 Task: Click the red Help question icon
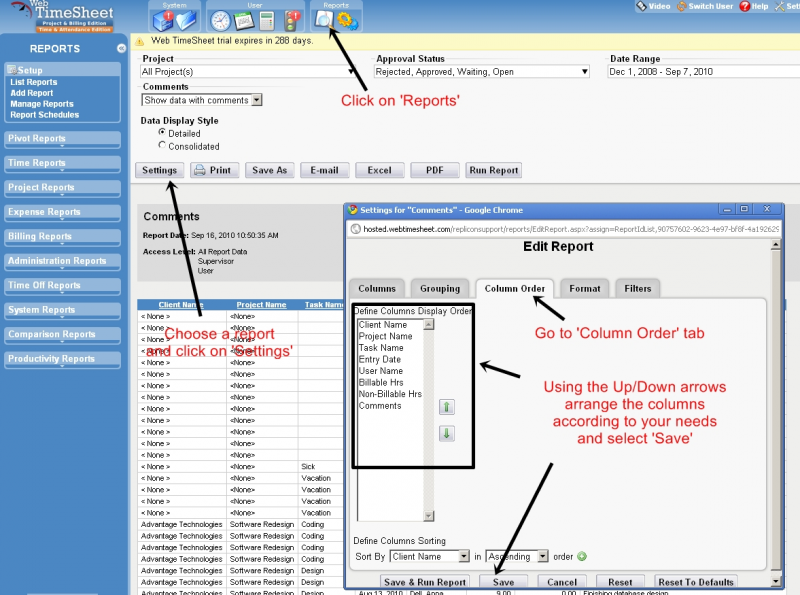point(744,6)
